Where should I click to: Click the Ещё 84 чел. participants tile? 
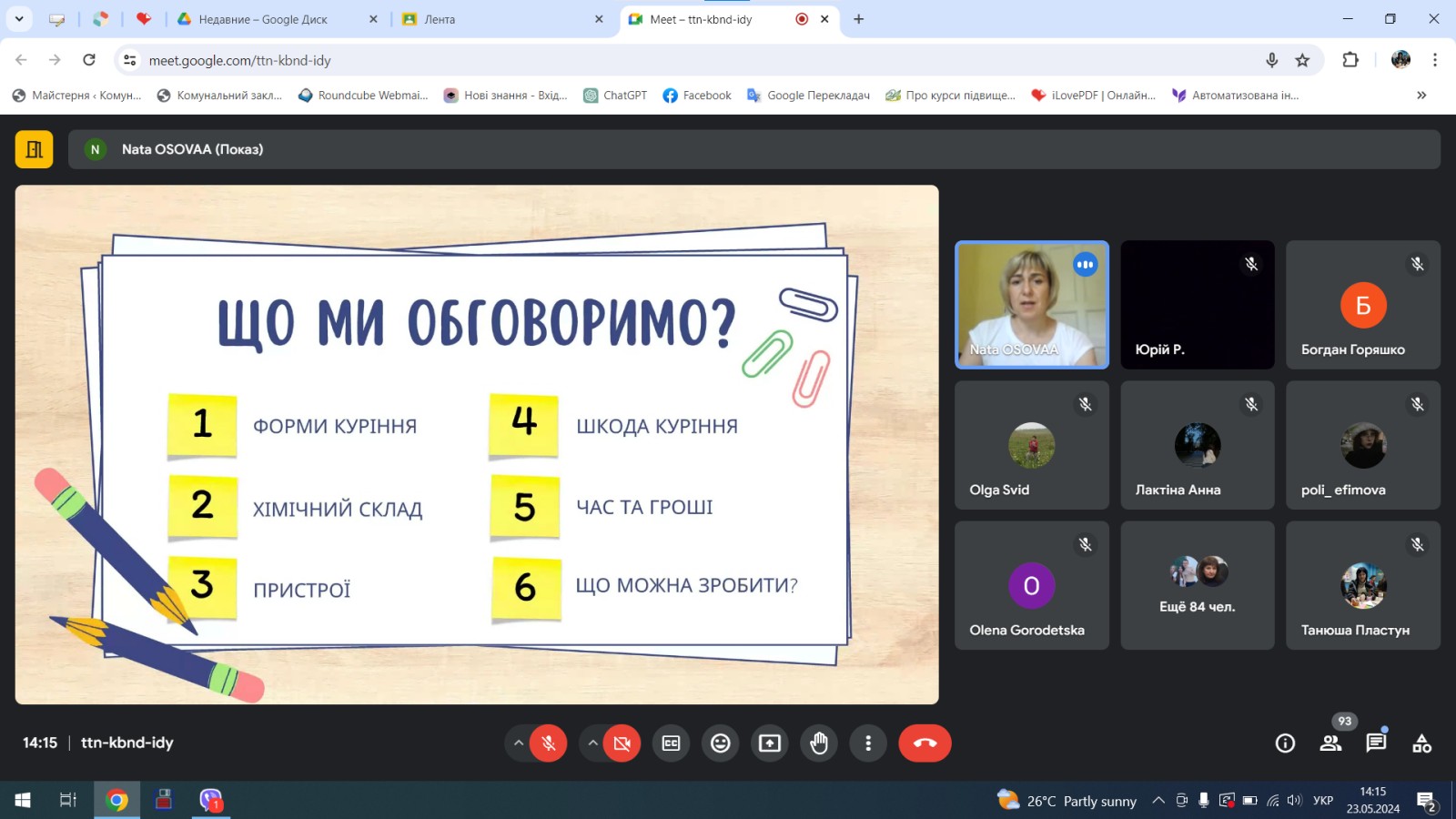pyautogui.click(x=1197, y=585)
